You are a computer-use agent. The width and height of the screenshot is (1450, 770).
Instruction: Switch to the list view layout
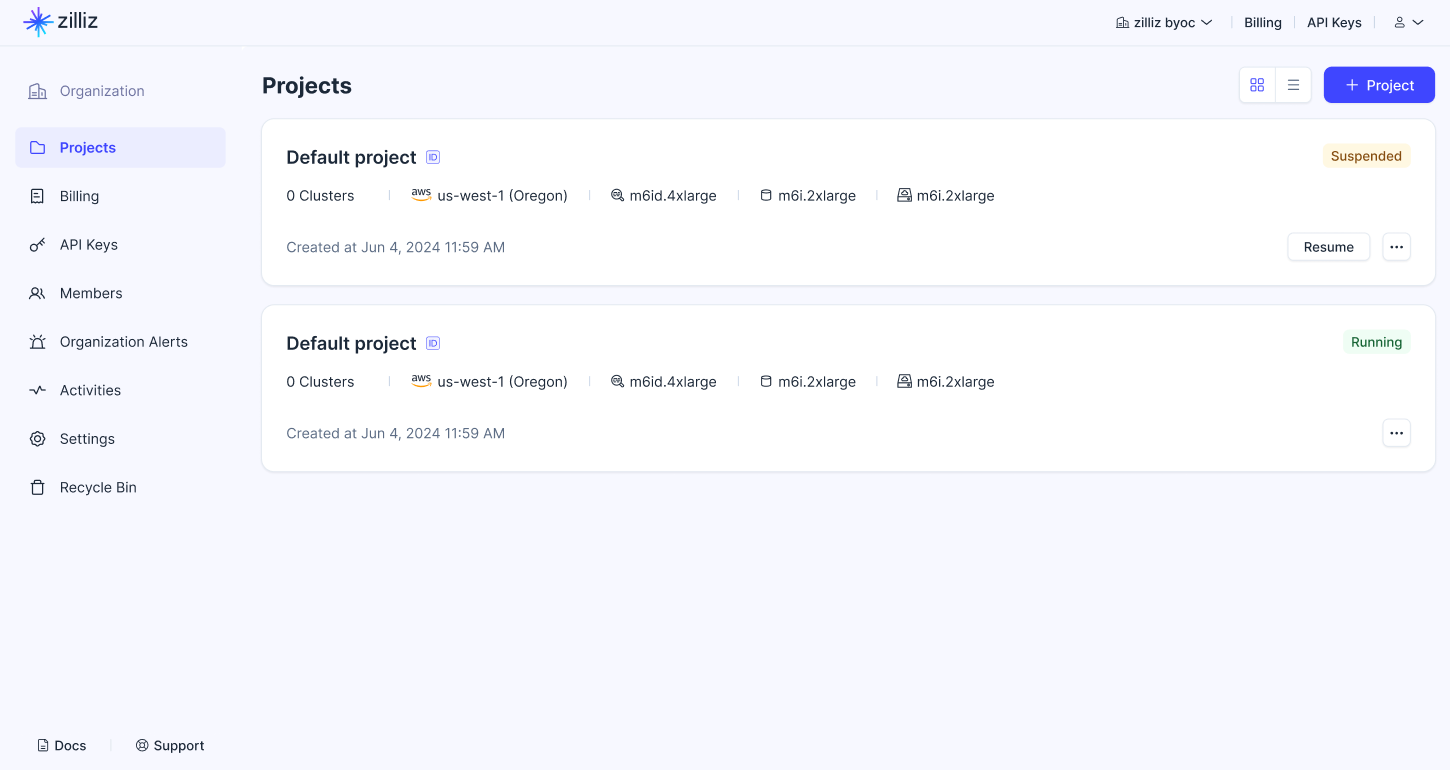[x=1293, y=85]
